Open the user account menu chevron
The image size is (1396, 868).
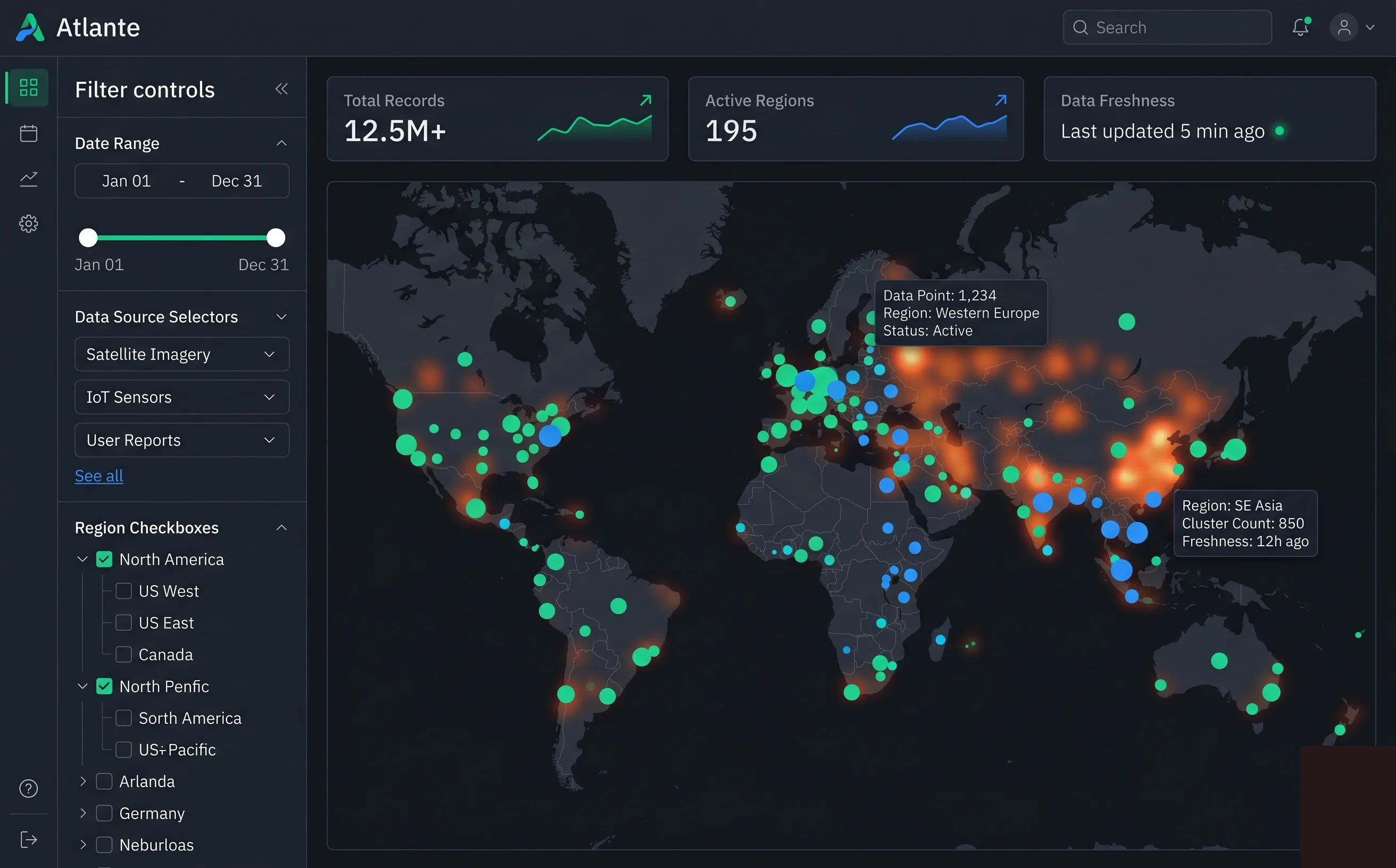[x=1370, y=28]
